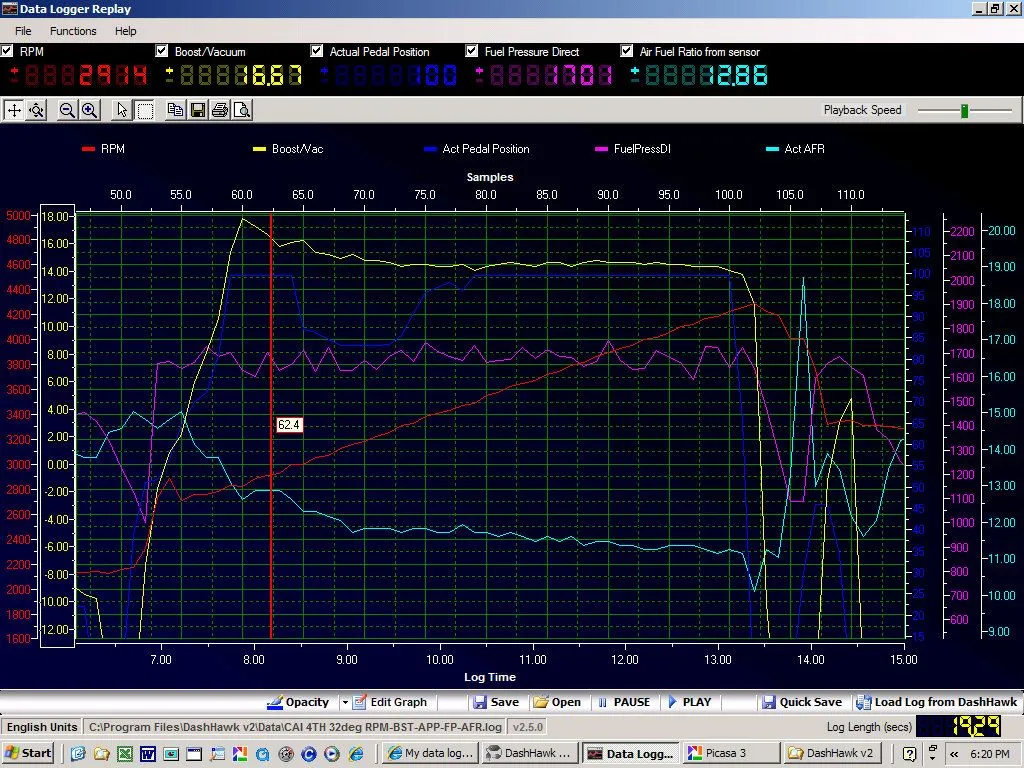The height and width of the screenshot is (768, 1024).
Task: Click the floppy disk save icon in toolbar
Action: [x=197, y=111]
